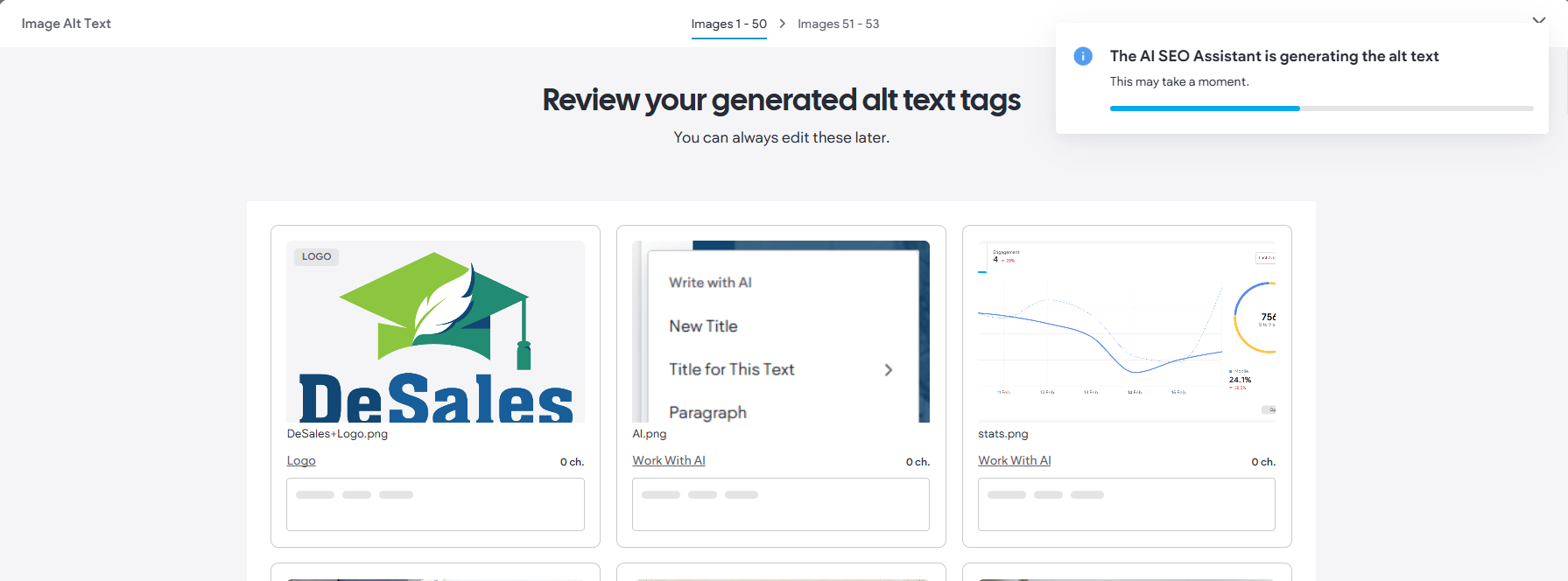The height and width of the screenshot is (581, 1568).
Task: Click the alt text generation progress bar
Action: (x=1321, y=108)
